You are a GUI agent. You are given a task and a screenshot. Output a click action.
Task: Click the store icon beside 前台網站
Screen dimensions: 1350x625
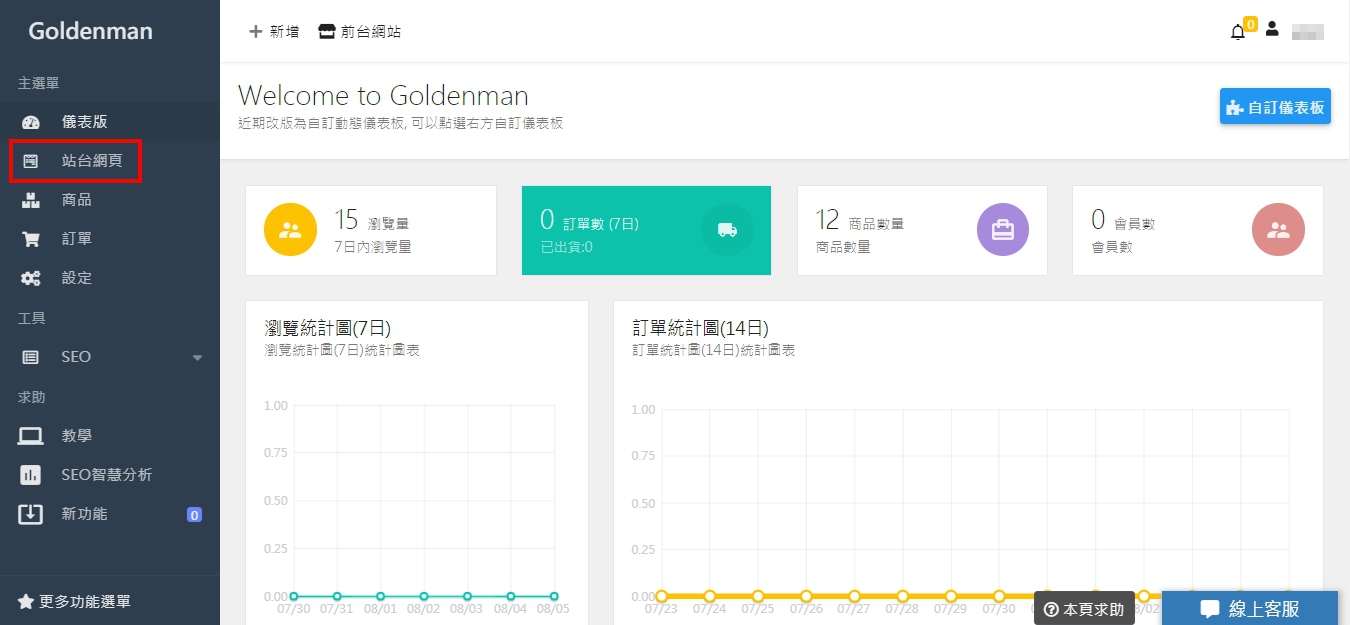[x=327, y=31]
